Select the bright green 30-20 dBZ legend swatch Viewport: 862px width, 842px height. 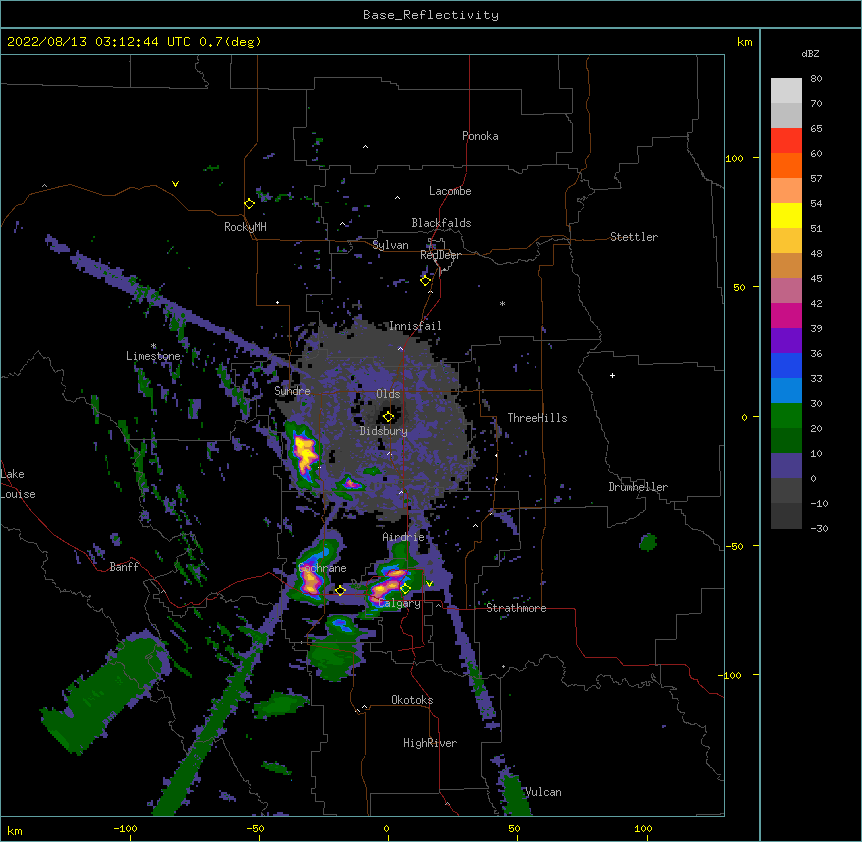786,416
